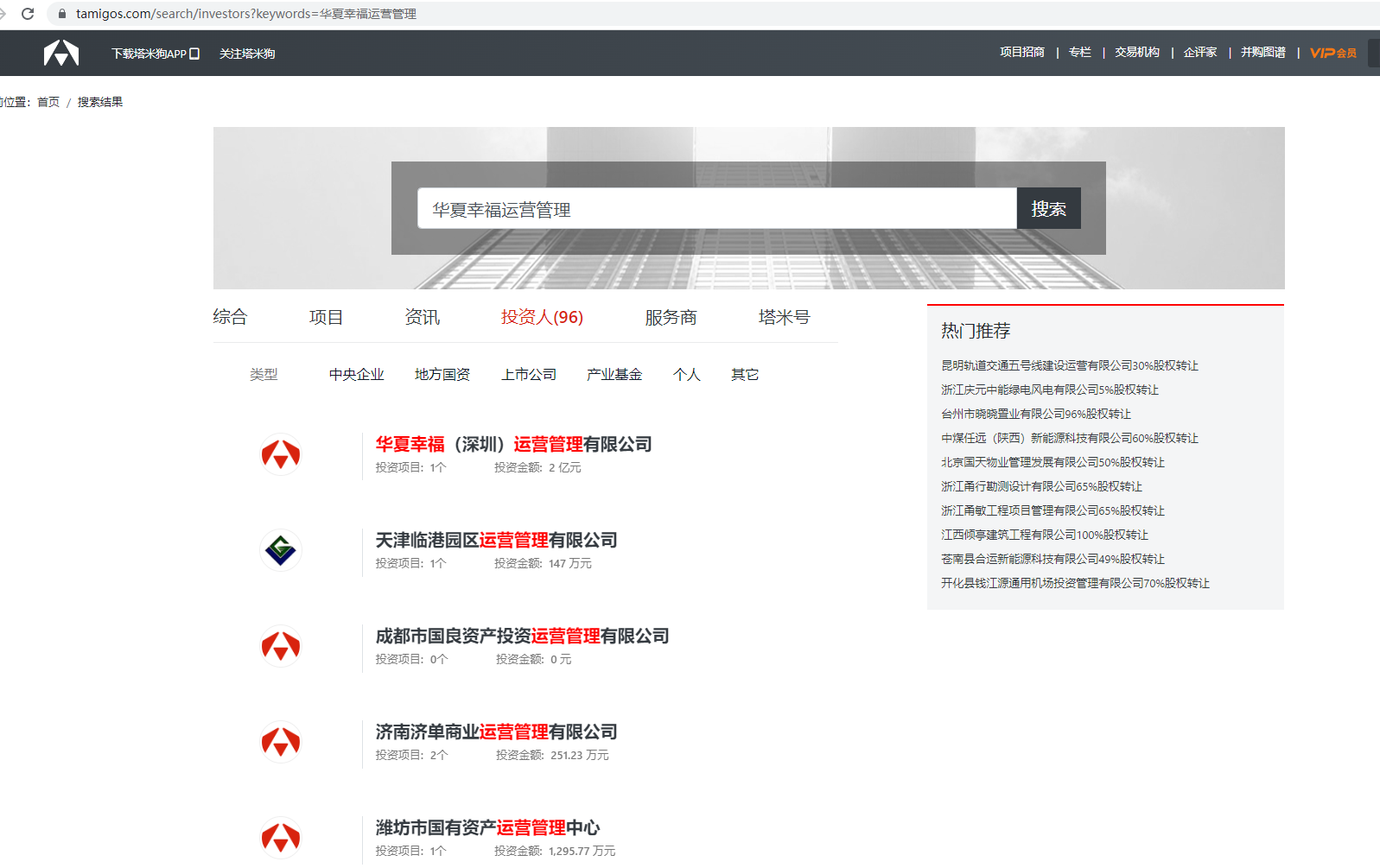Open logo of 成都市国良资产投资运营管理有限公司
Image resolution: width=1380 pixels, height=868 pixels.
(281, 646)
